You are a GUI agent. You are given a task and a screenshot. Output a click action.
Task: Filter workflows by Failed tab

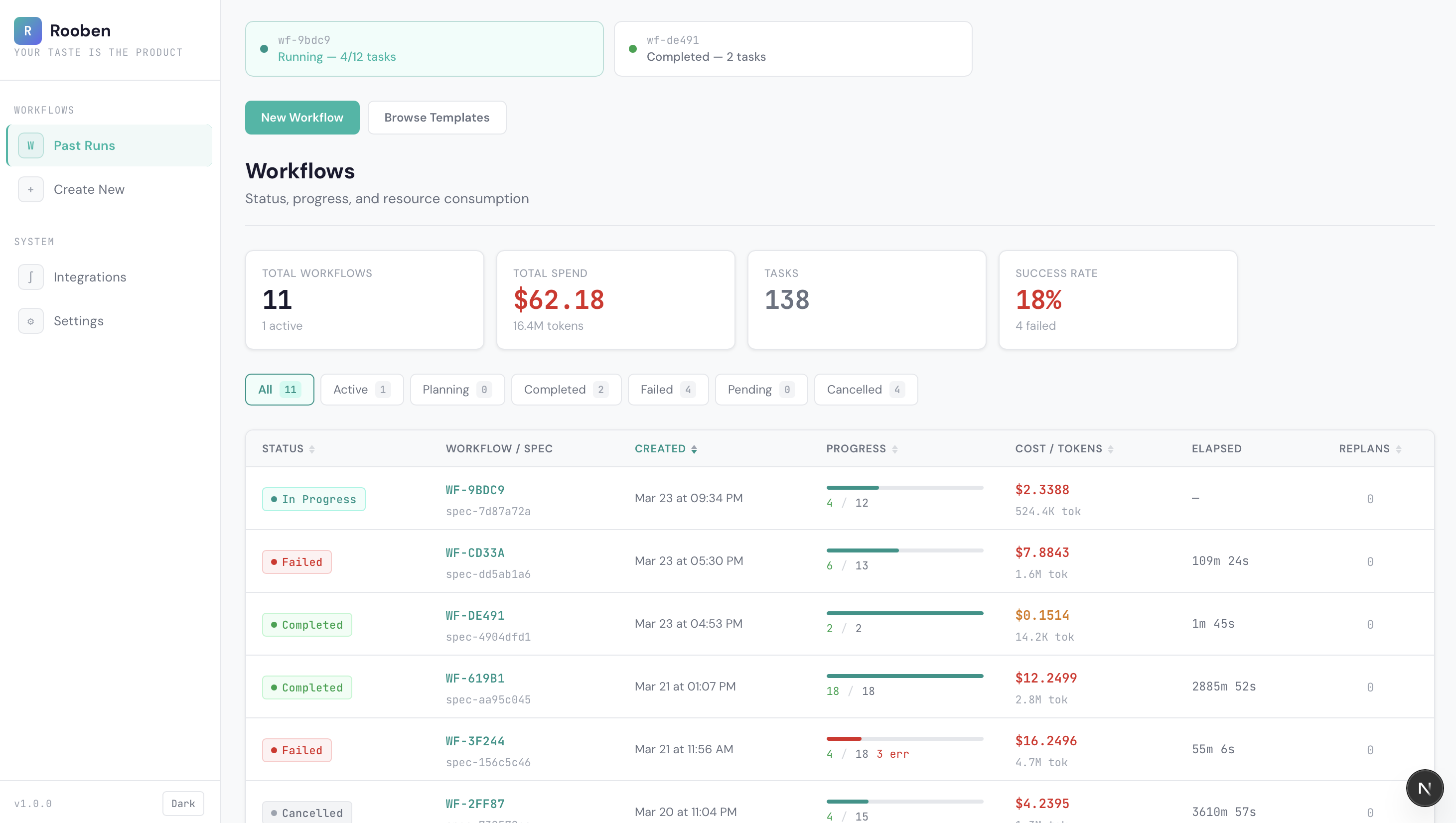coord(668,390)
